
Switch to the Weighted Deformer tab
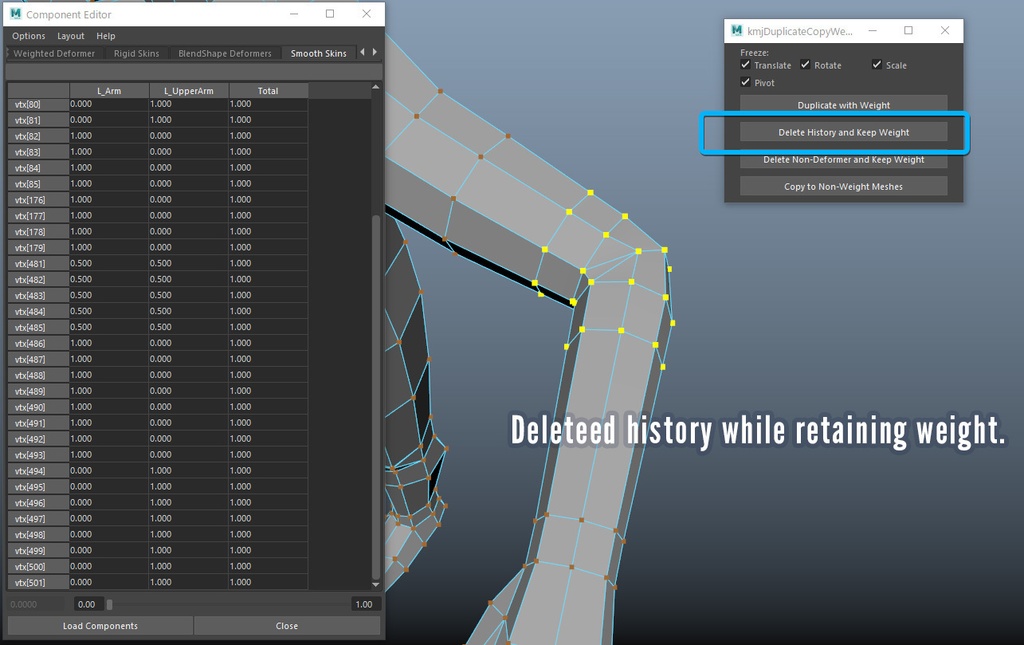click(54, 54)
